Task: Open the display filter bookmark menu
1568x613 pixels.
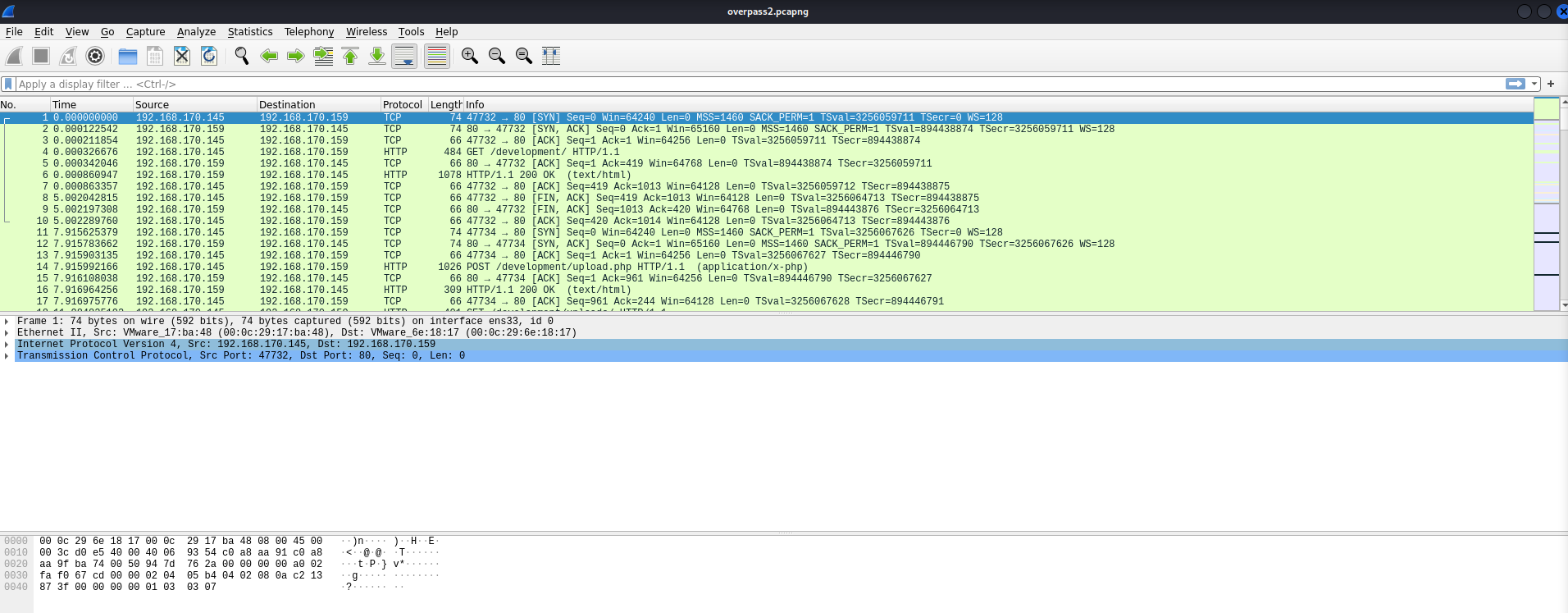Action: coord(8,84)
